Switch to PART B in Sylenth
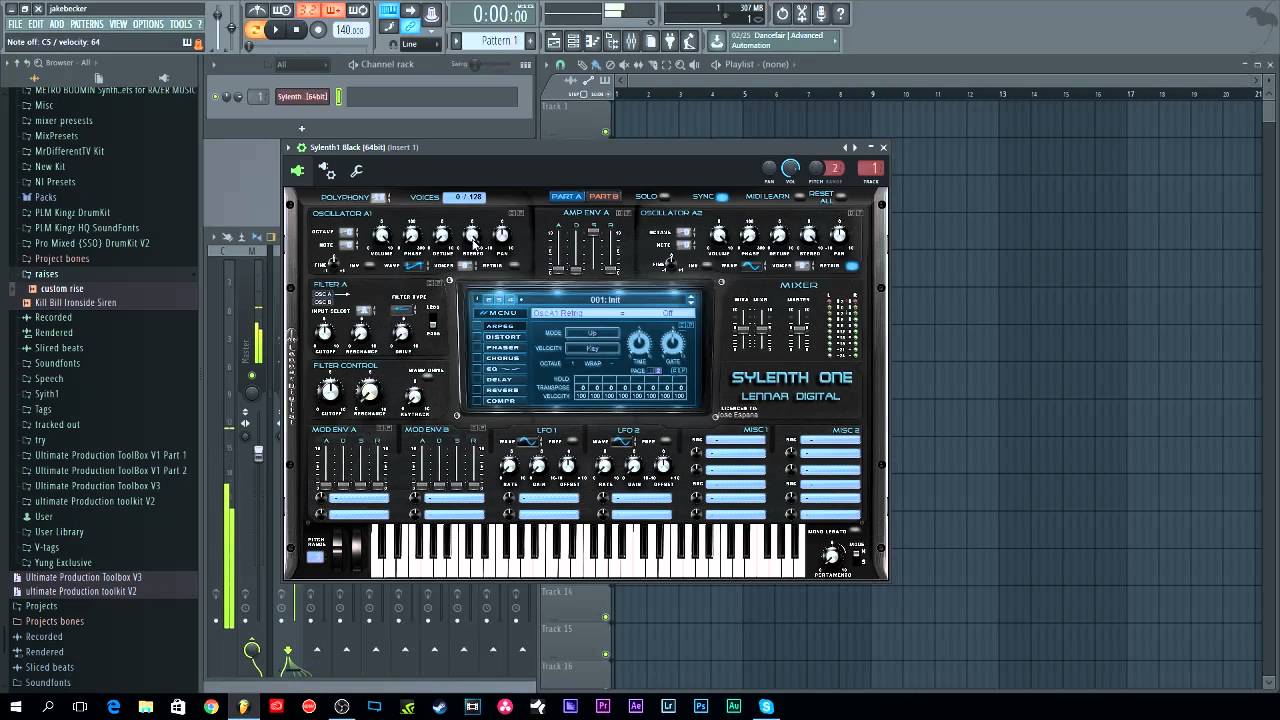 pyautogui.click(x=604, y=196)
